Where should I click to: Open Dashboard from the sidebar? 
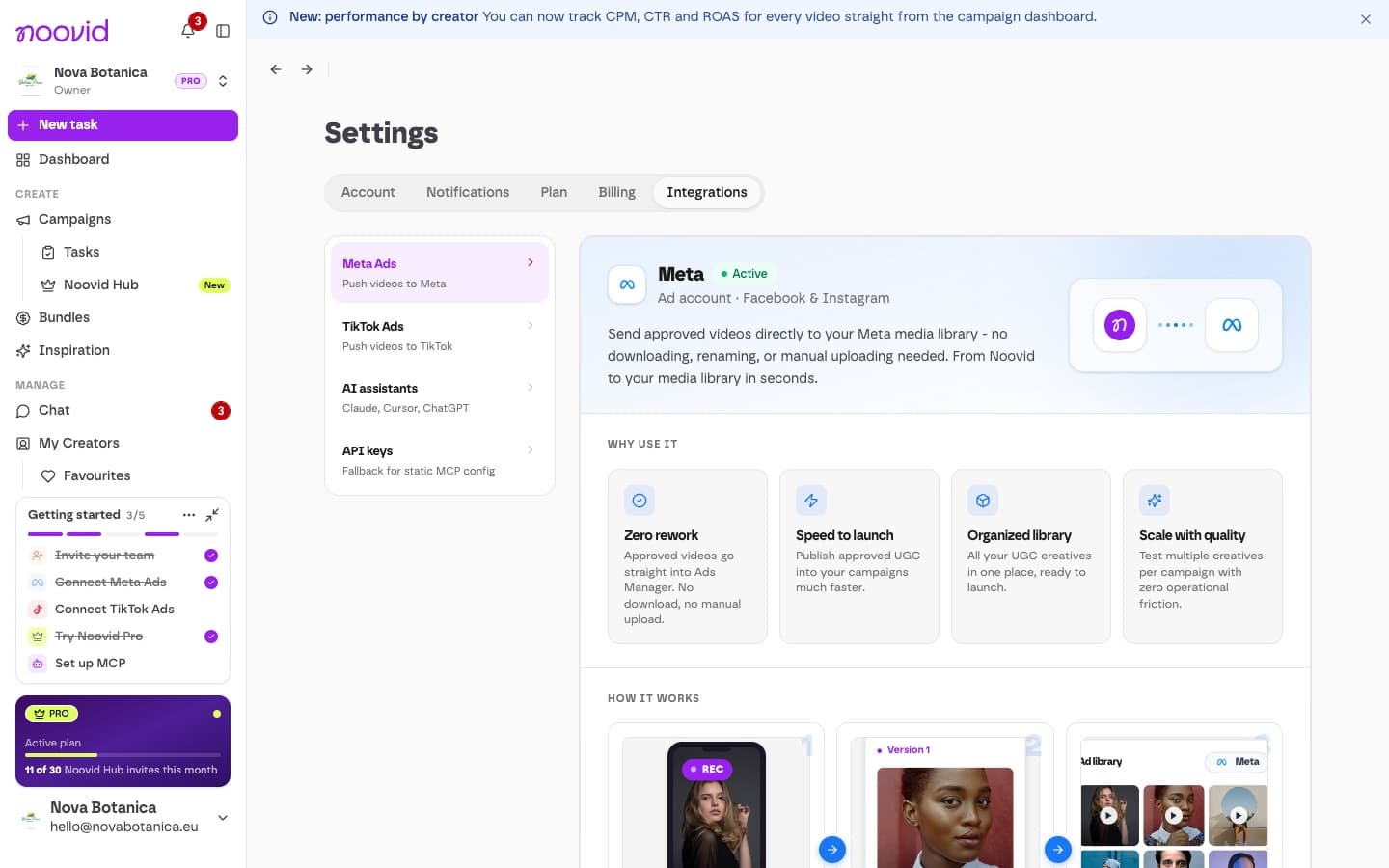123,159
